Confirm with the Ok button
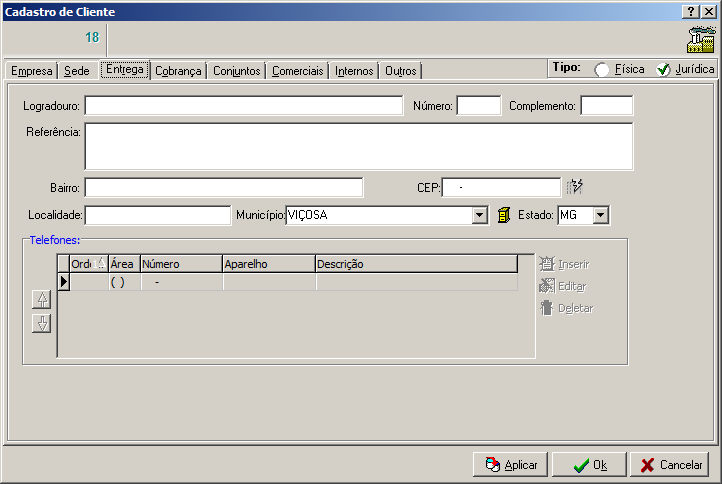Viewport: 722px width, 484px height. (x=588, y=464)
